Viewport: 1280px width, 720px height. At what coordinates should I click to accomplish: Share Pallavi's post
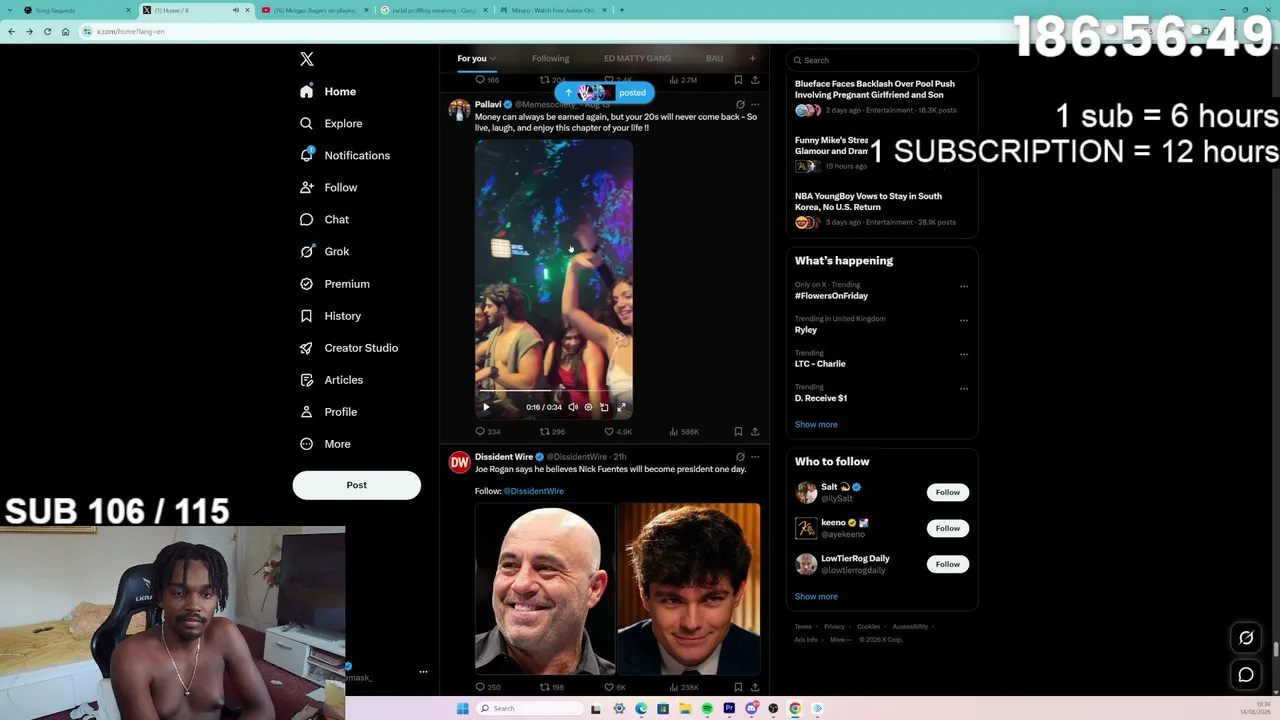(x=755, y=432)
